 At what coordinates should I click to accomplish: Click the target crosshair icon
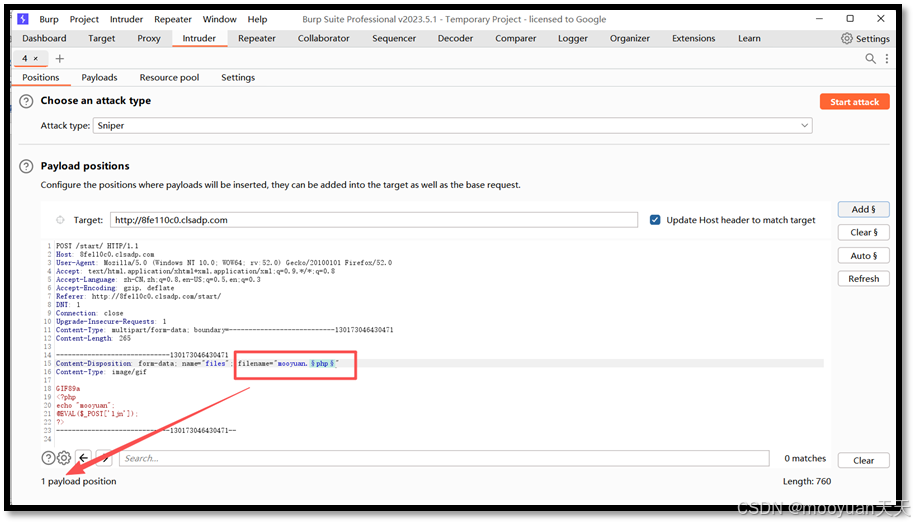[60, 220]
